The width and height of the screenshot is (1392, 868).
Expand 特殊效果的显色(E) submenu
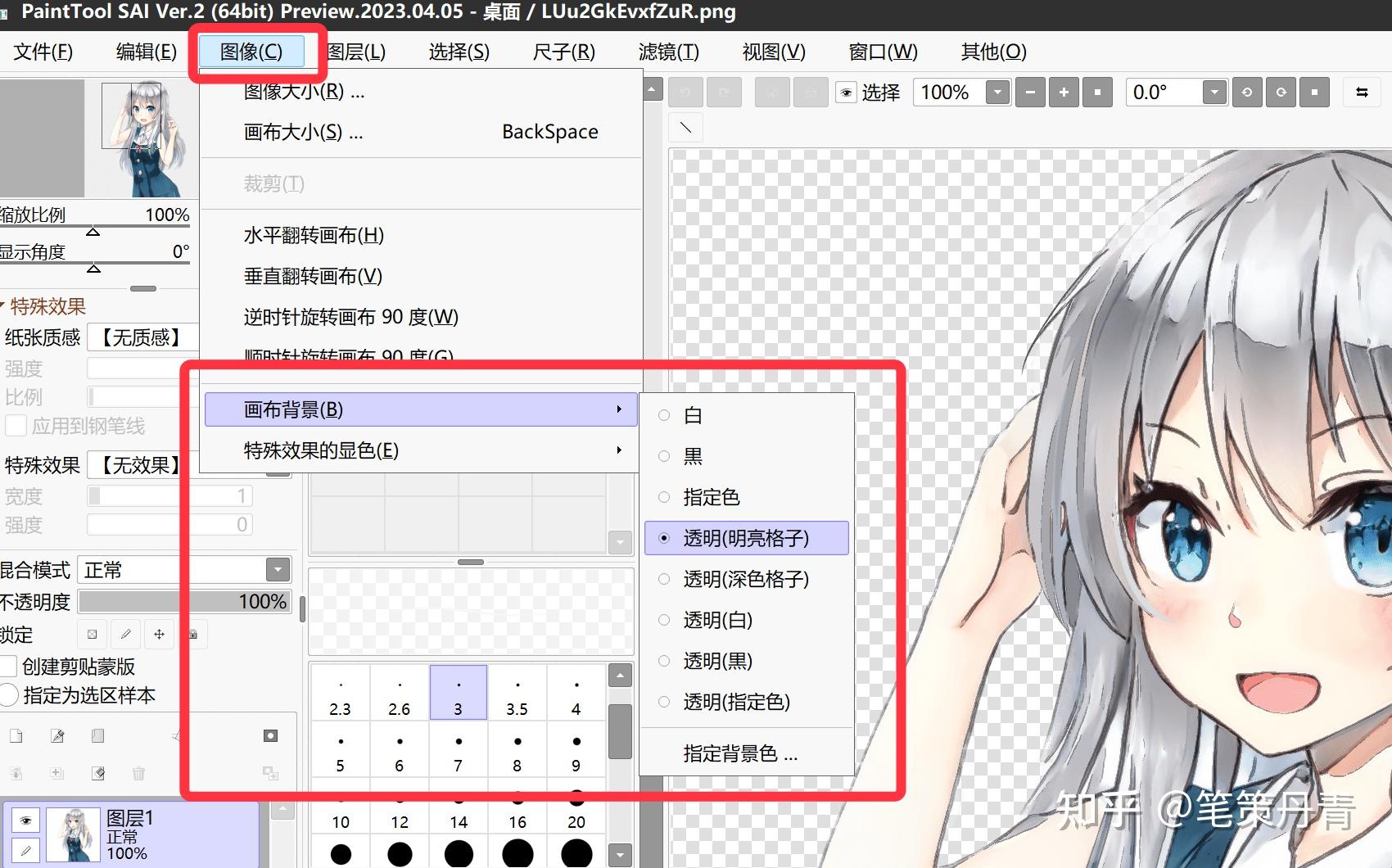tap(421, 450)
